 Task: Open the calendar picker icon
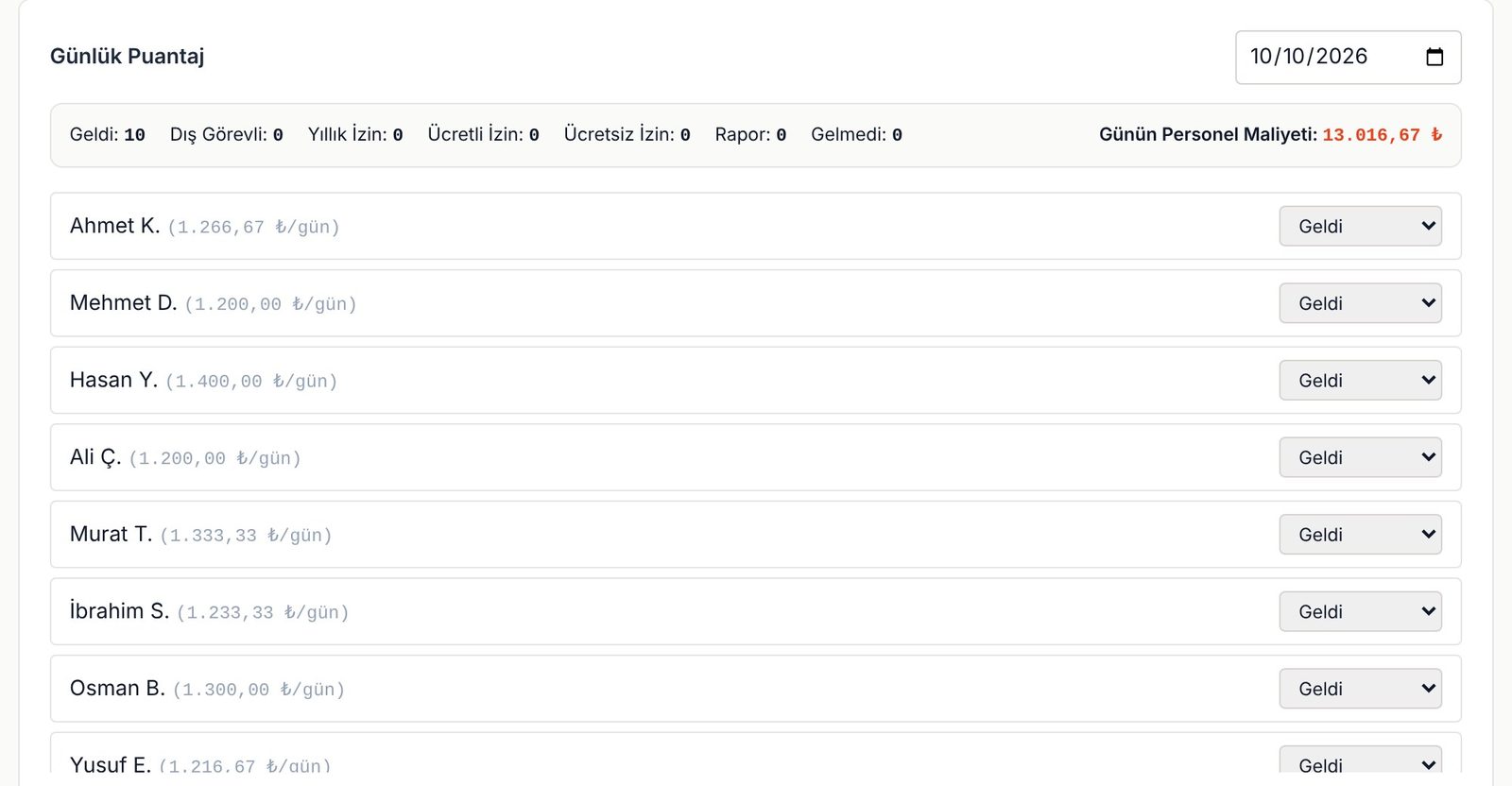[1435, 57]
